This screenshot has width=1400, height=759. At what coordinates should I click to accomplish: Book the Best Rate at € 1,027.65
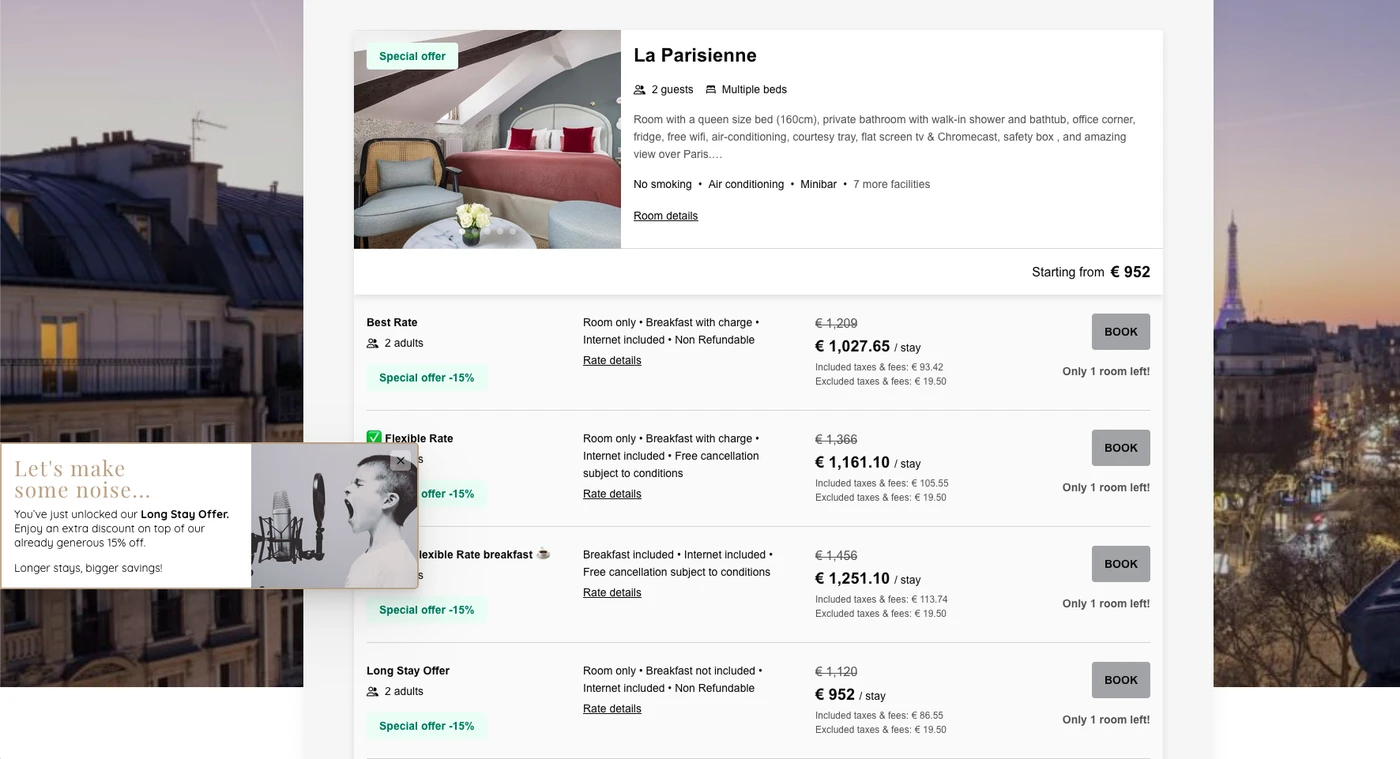(x=1120, y=332)
